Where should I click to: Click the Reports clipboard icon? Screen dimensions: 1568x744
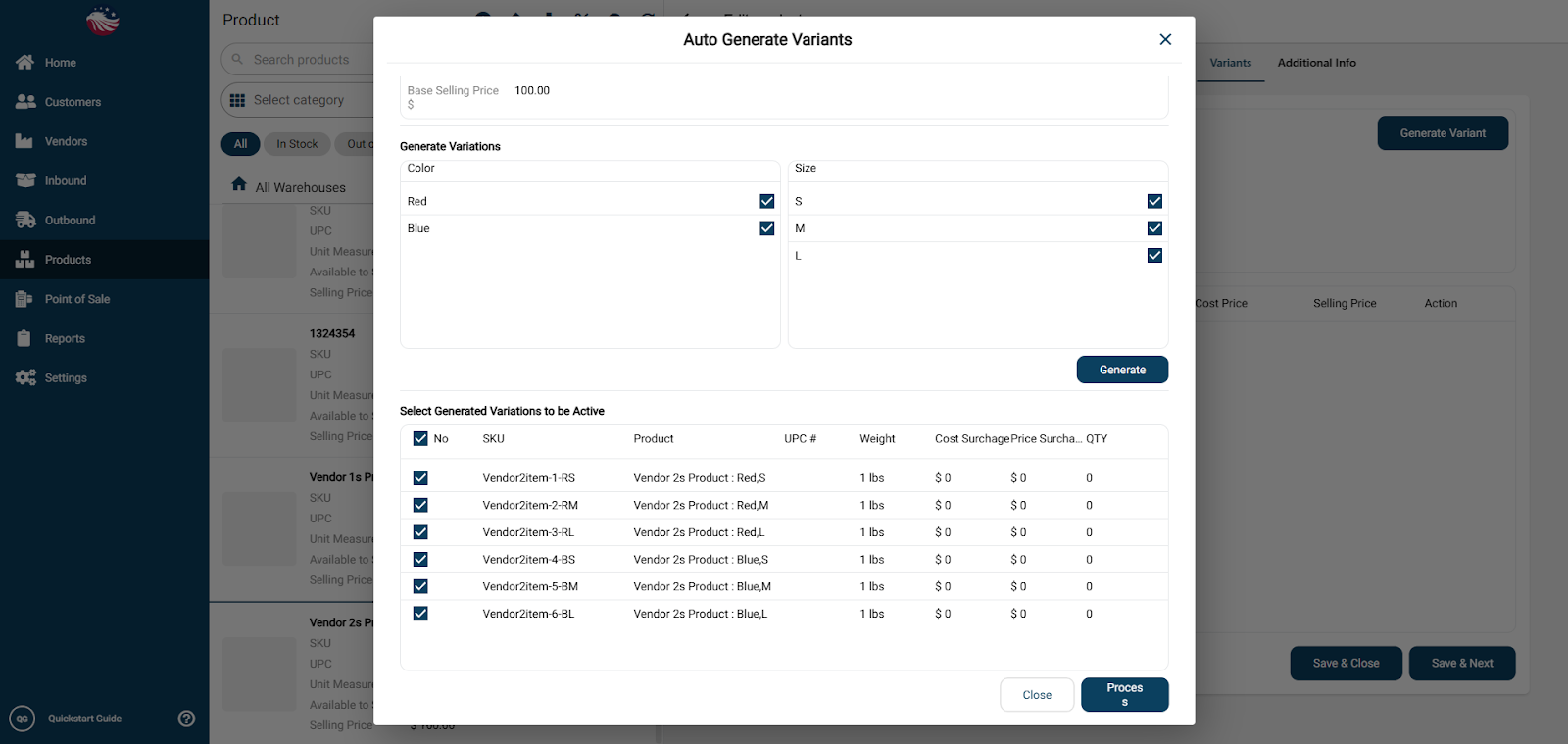click(x=25, y=338)
